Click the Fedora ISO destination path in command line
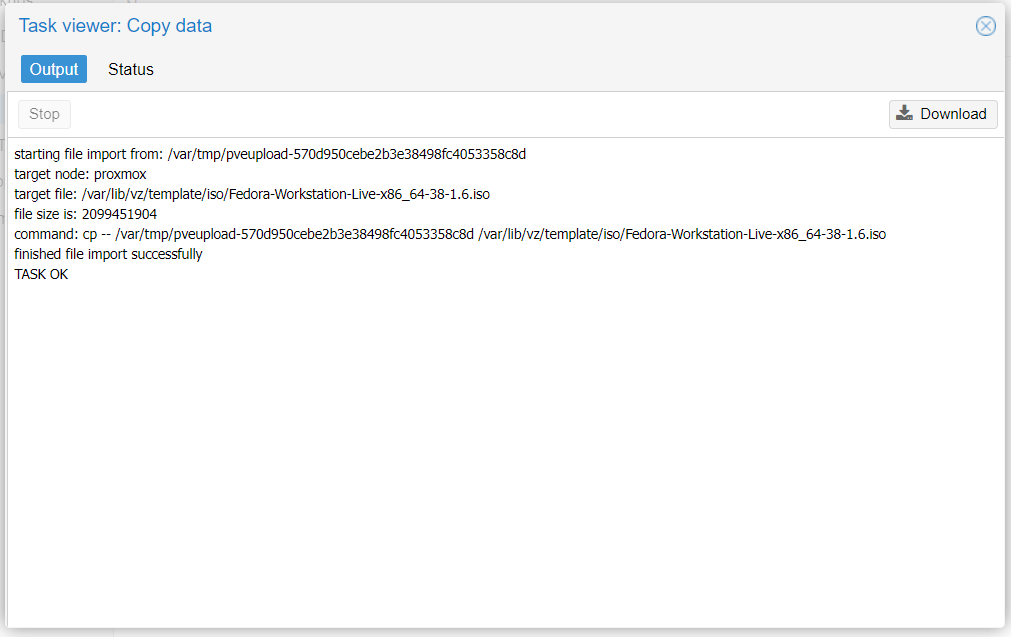The width and height of the screenshot is (1011, 637). pyautogui.click(x=682, y=234)
